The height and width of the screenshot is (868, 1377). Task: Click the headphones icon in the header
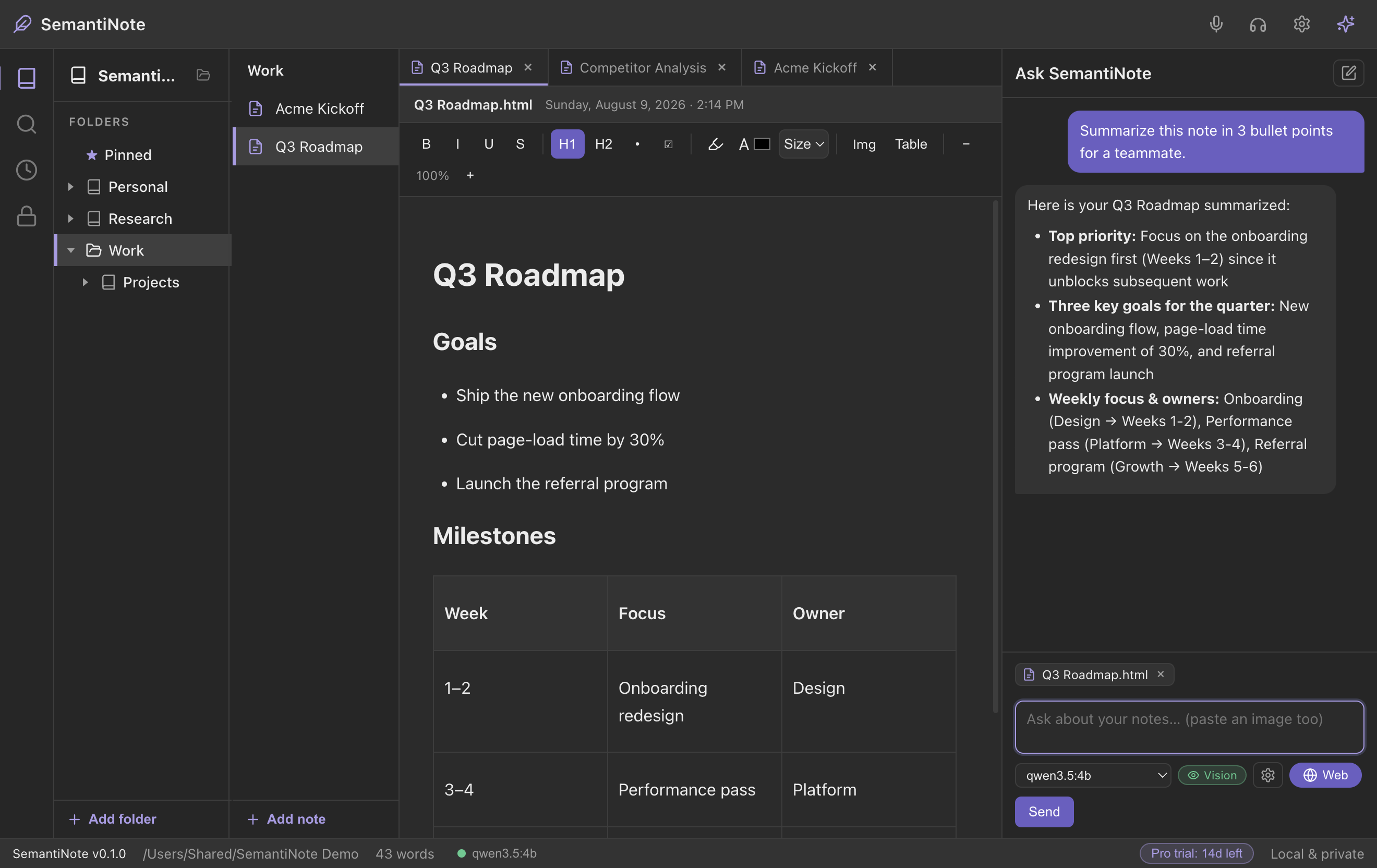(1258, 24)
